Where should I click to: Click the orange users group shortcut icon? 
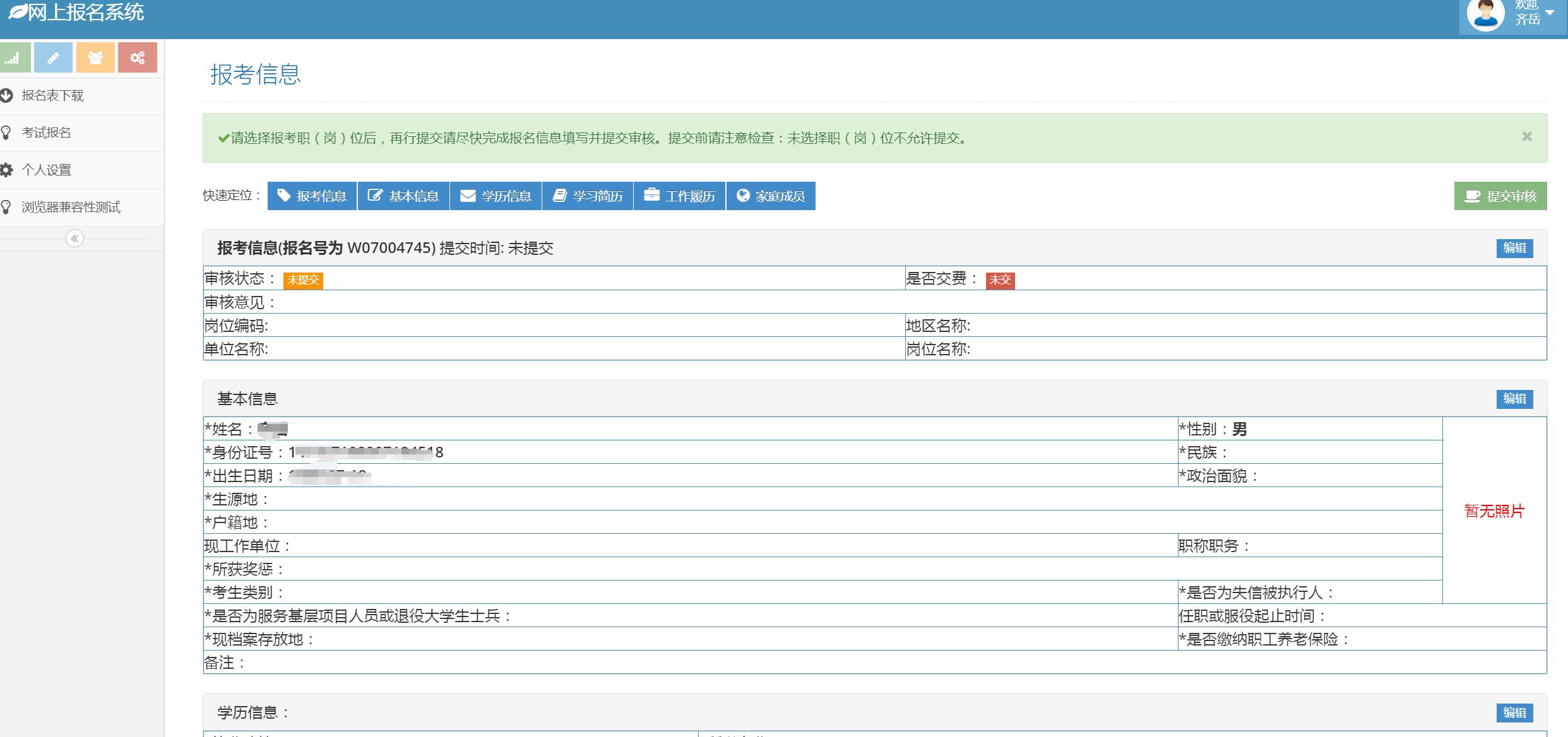point(95,58)
